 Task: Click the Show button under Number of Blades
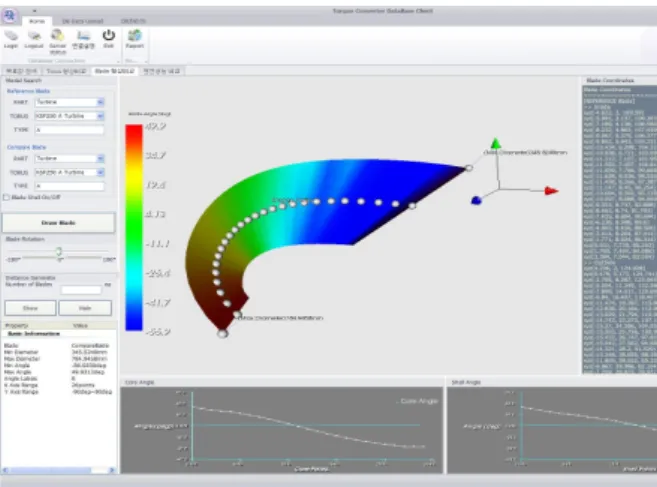(30, 308)
